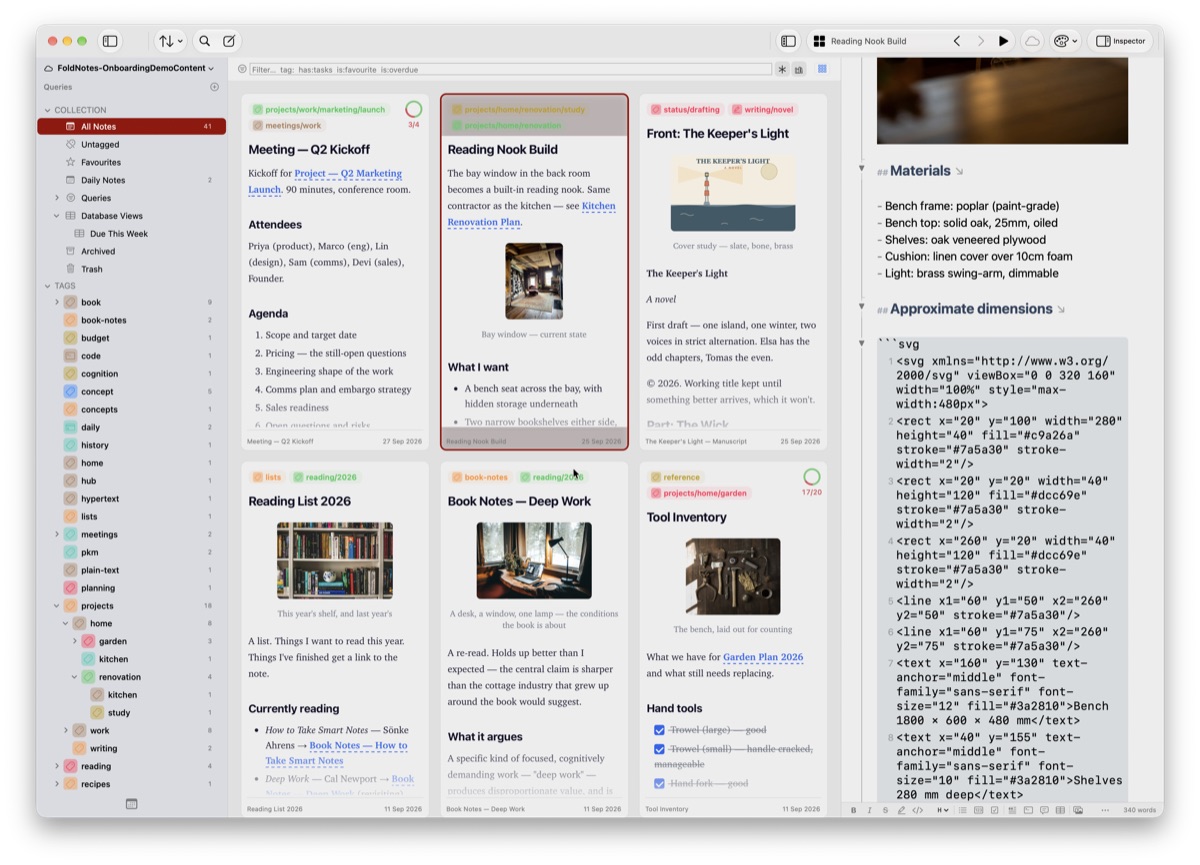
Task: Open the heading level dropdown
Action: click(943, 810)
